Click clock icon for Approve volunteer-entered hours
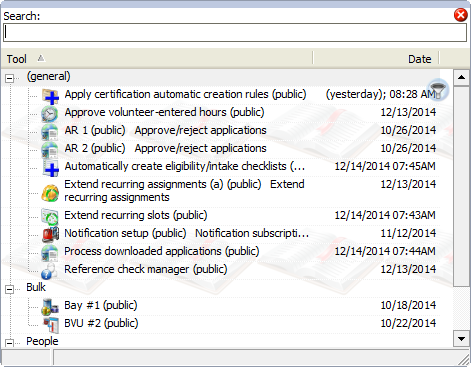 pos(50,113)
